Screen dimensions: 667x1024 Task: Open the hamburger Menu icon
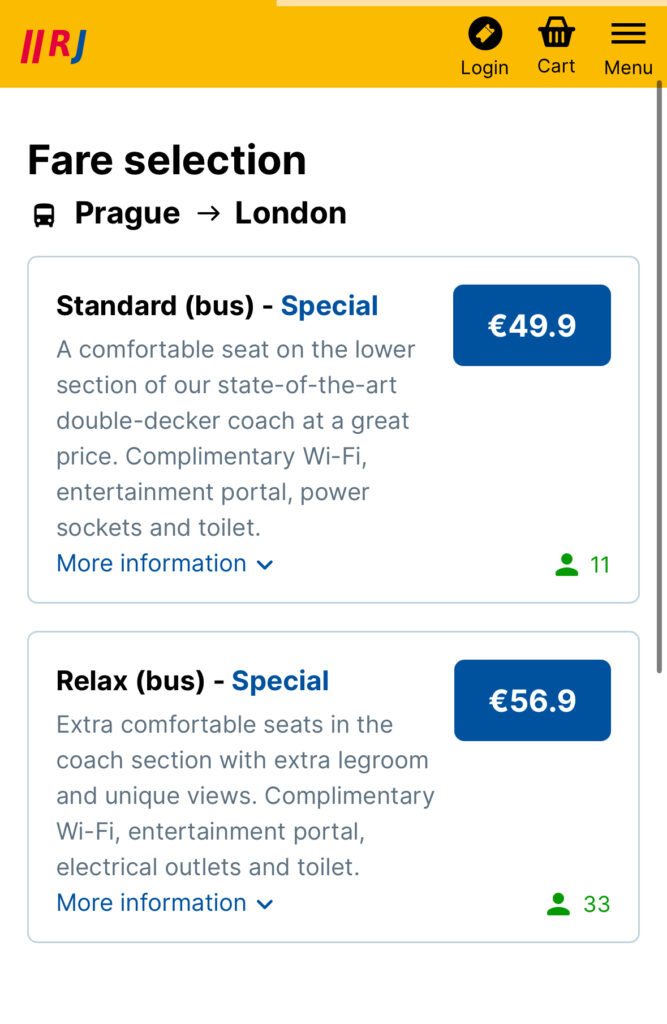click(628, 34)
